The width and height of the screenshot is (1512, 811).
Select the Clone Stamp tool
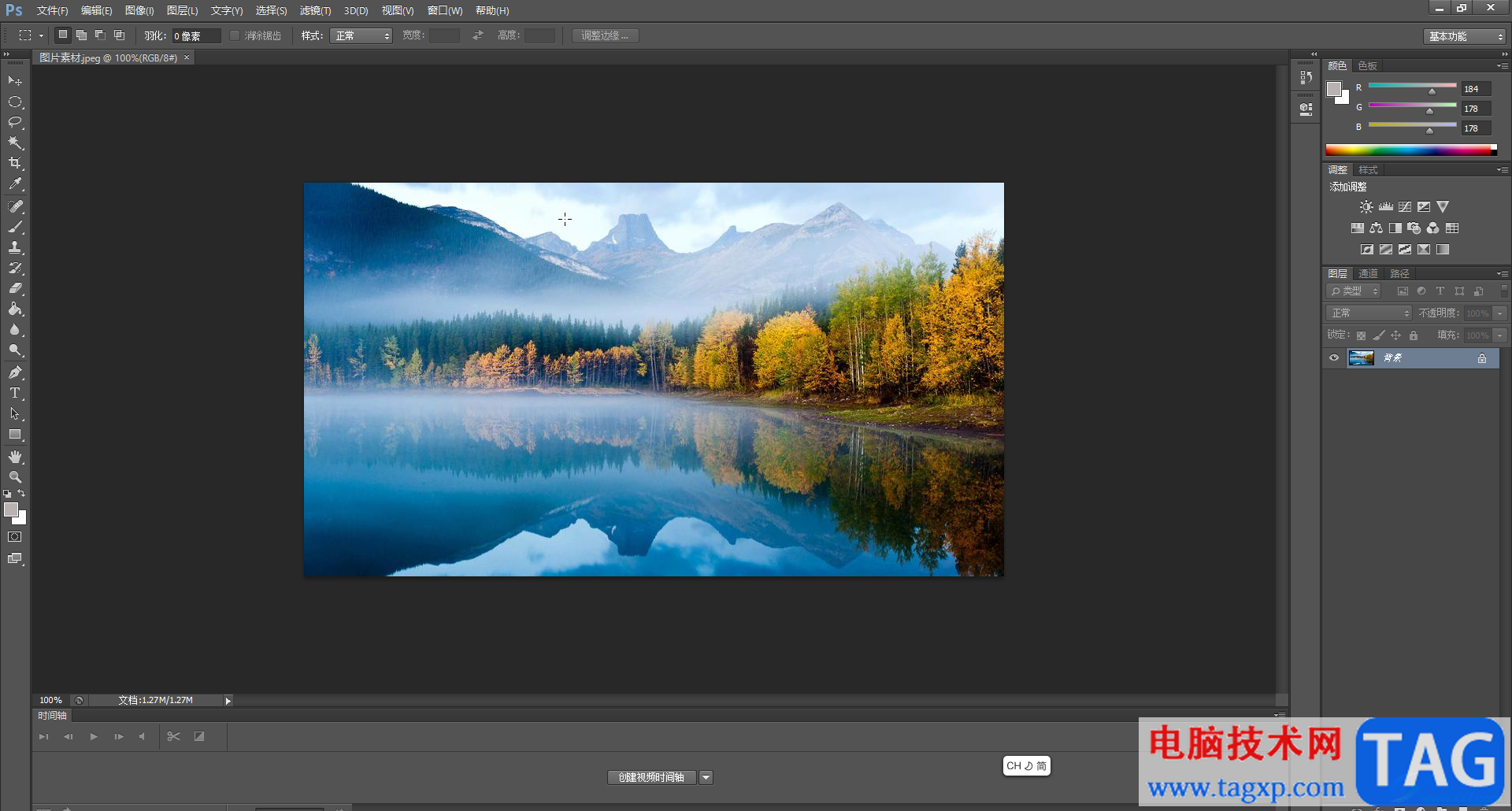coord(15,247)
